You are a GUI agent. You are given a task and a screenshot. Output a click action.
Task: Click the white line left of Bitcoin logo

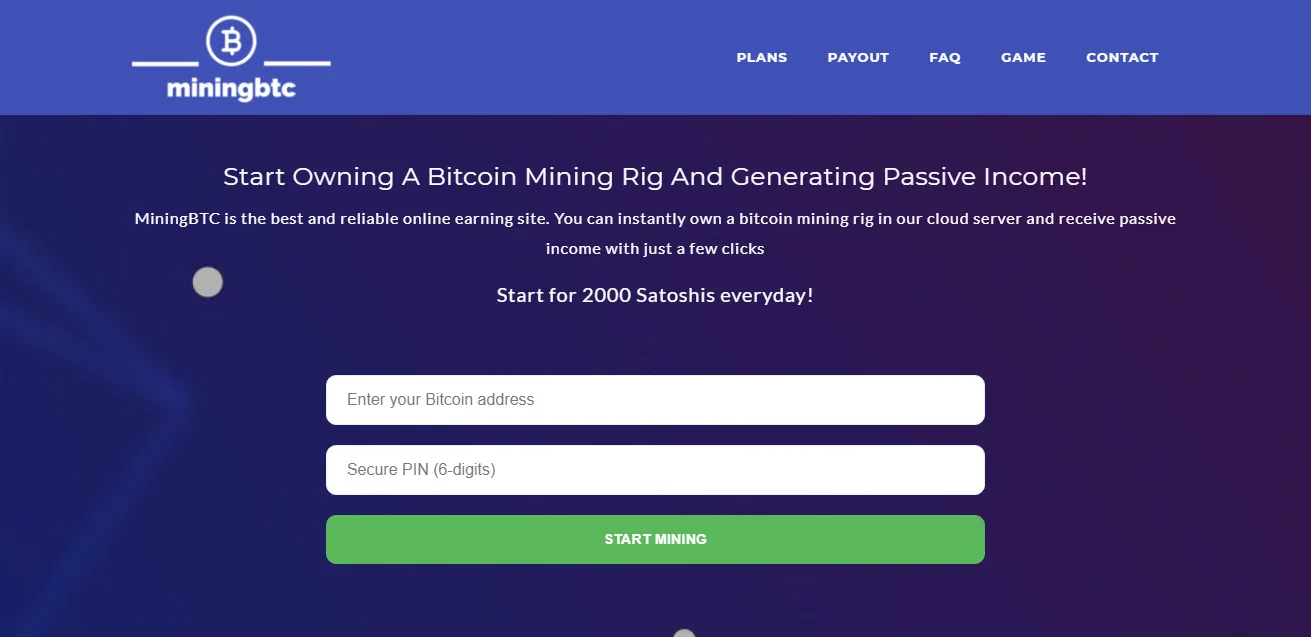pyautogui.click(x=165, y=65)
